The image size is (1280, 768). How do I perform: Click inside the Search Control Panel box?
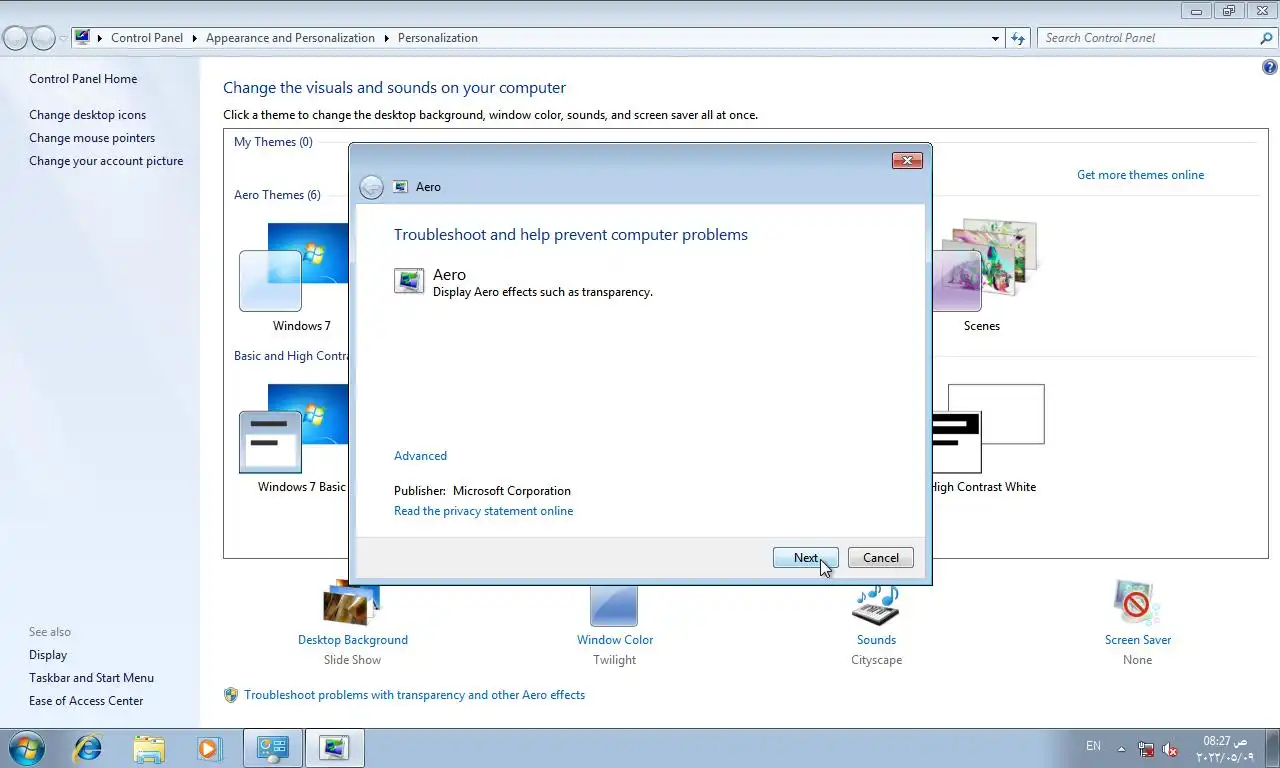1148,38
